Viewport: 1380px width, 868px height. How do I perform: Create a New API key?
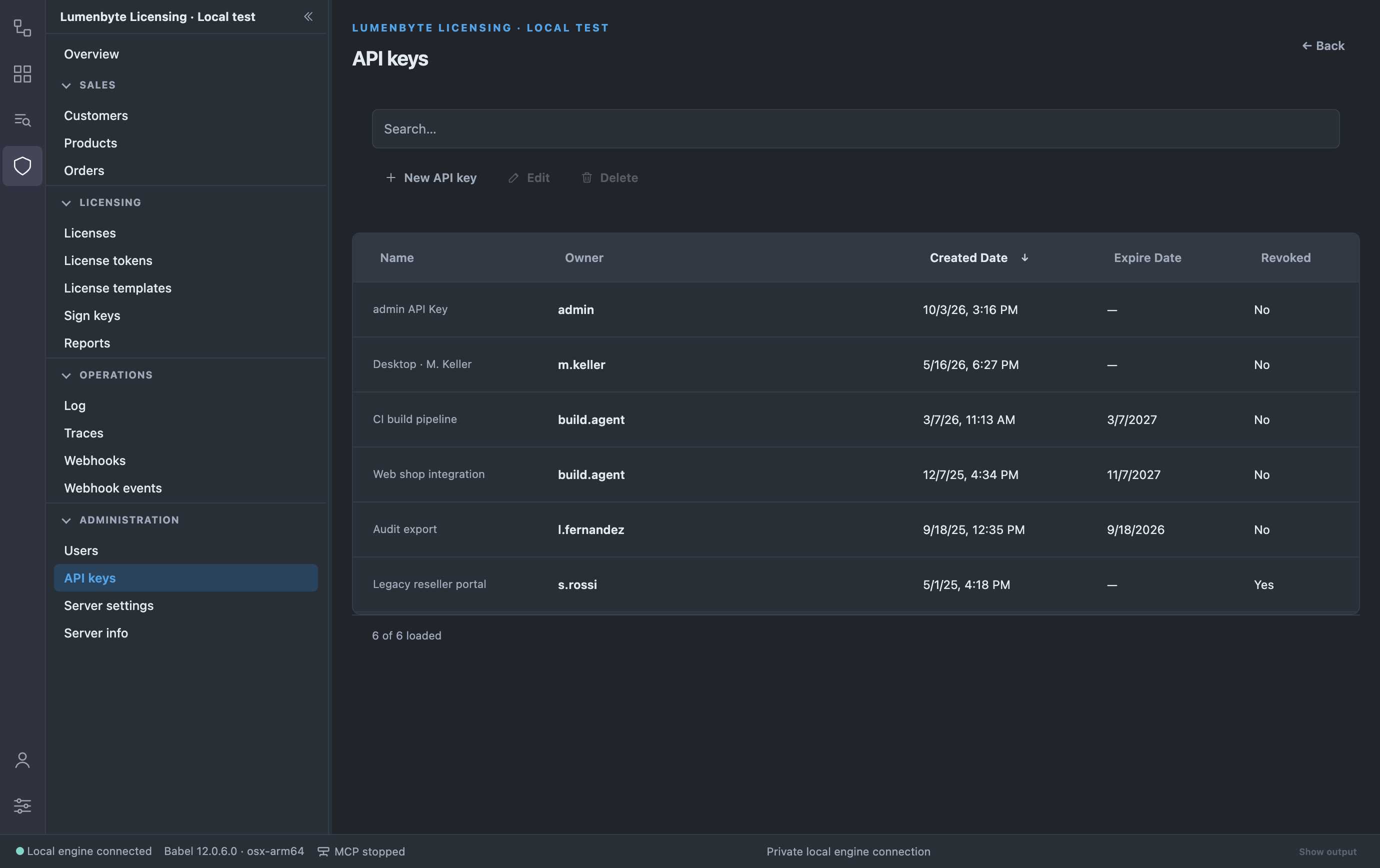coord(431,177)
